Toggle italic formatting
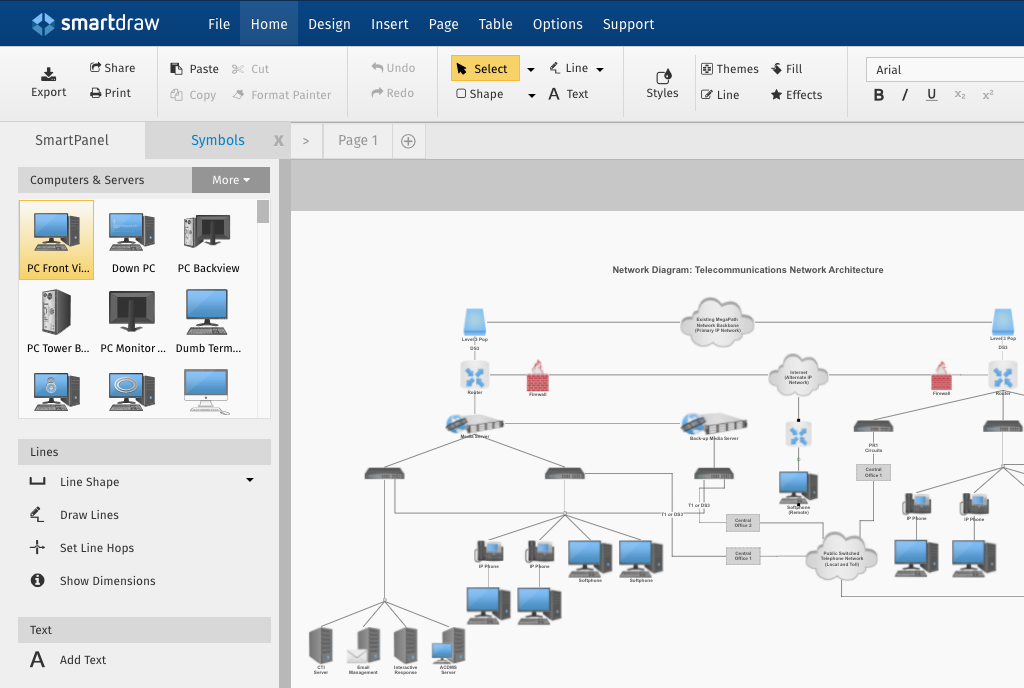Screen dimensions: 1024x688 [x=904, y=95]
